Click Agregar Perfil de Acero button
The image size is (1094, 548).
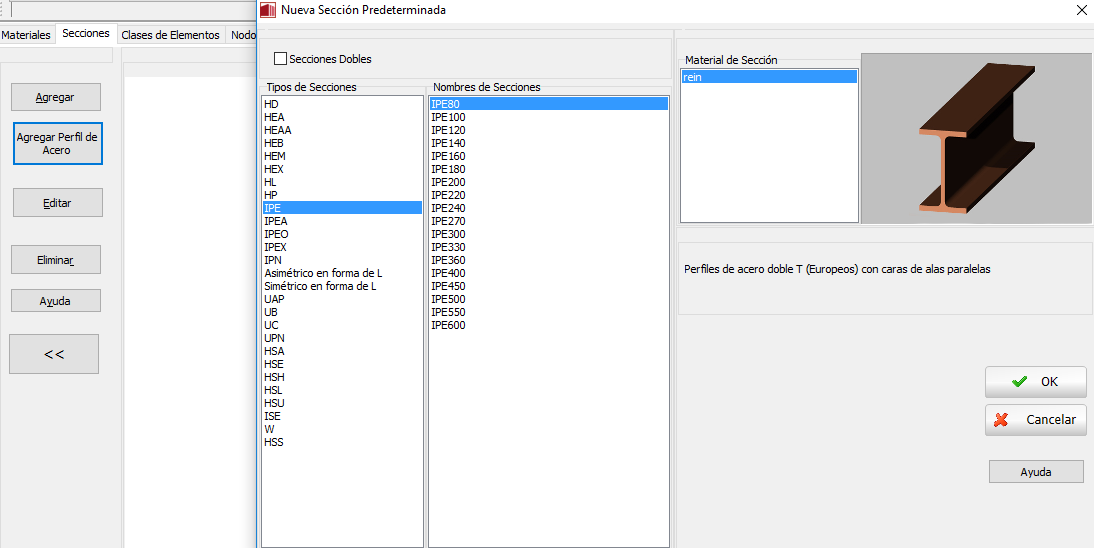point(57,144)
